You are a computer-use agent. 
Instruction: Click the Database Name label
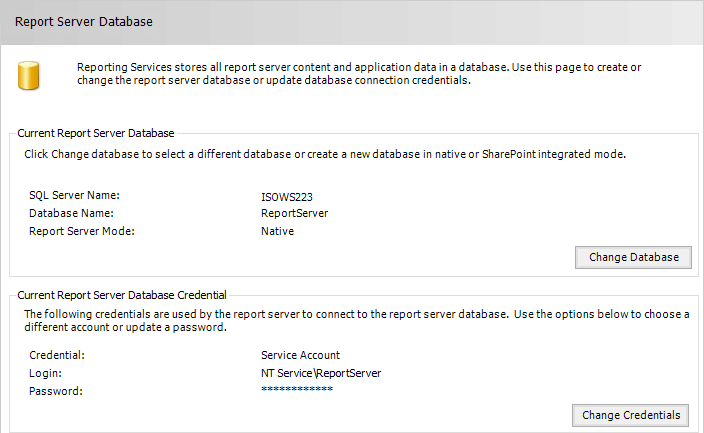71,213
